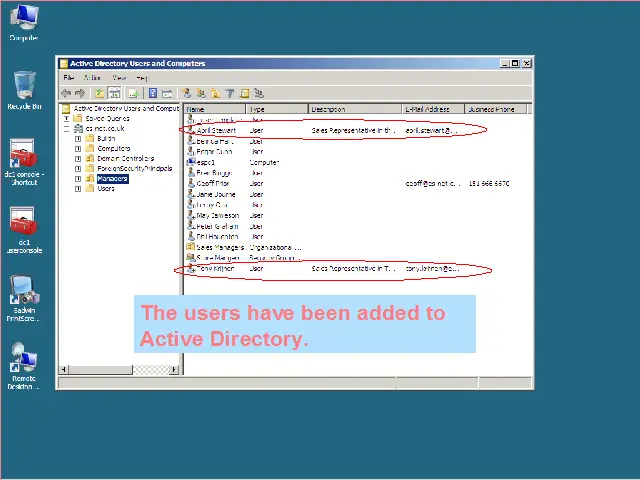Click the Sales Managers organizational unit icon
Viewport: 640px width, 480px height.
coord(190,247)
